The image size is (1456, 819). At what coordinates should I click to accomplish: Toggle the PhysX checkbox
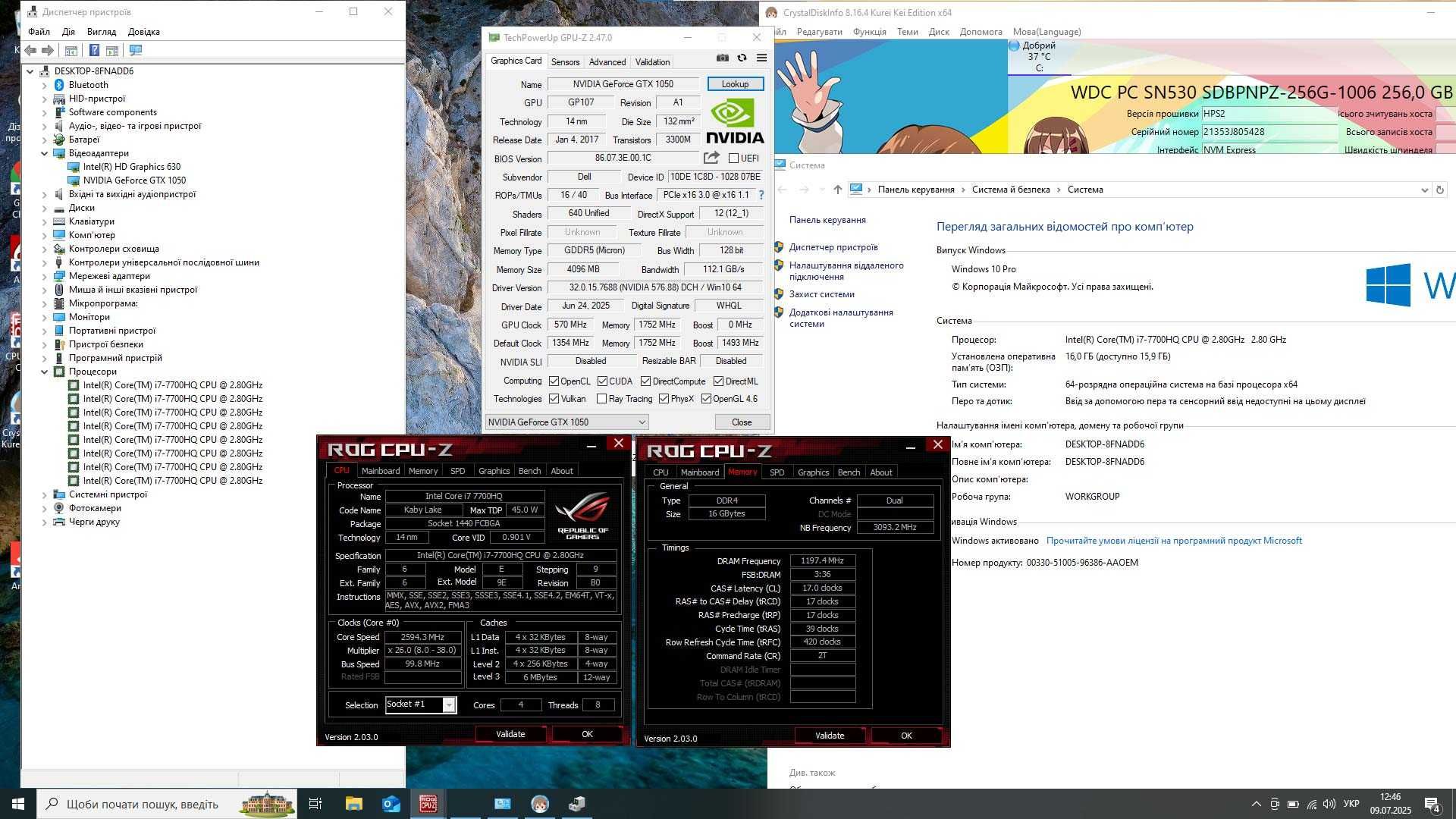664,399
